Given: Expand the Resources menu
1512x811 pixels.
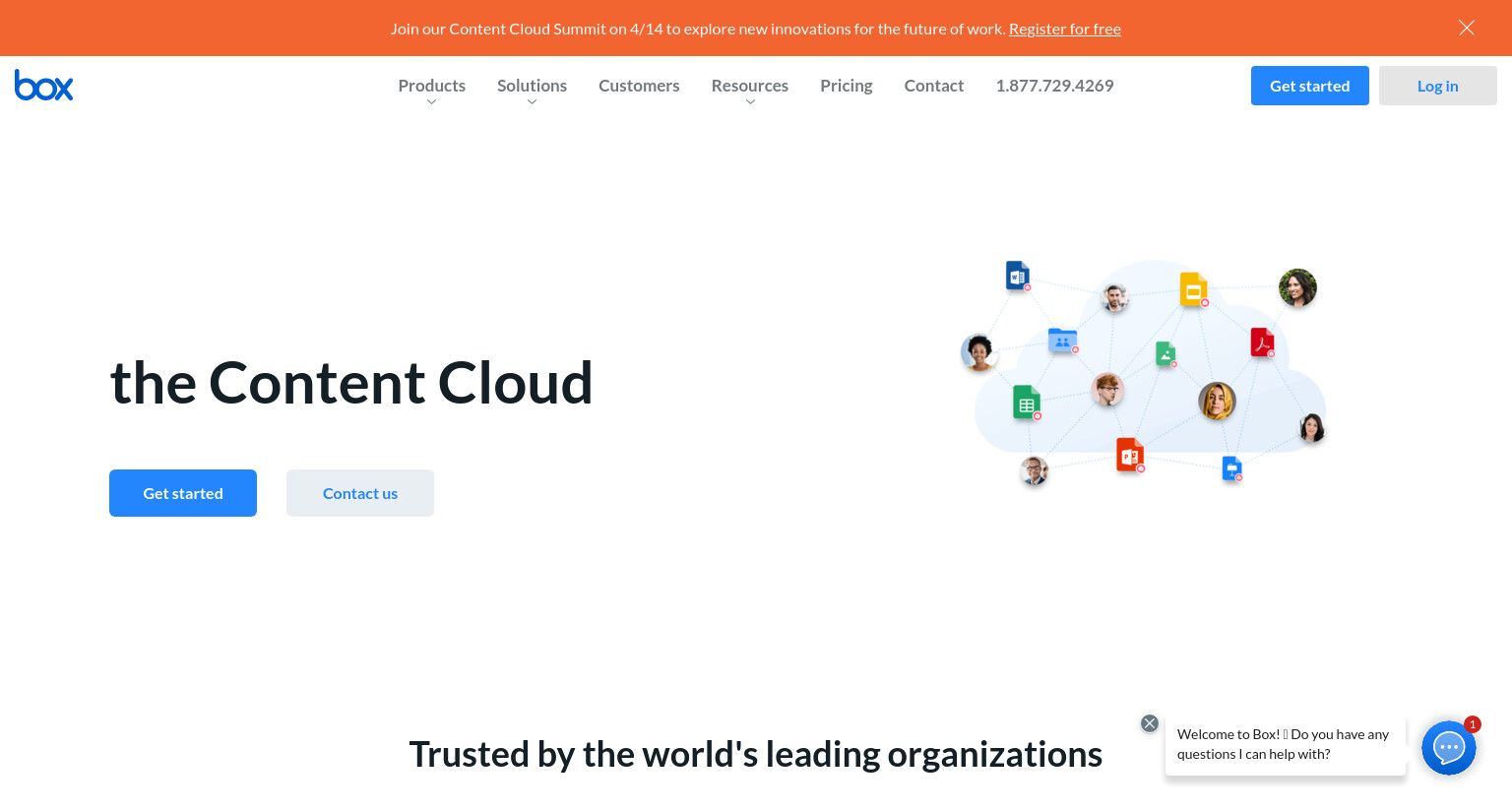Looking at the screenshot, I should (x=750, y=86).
